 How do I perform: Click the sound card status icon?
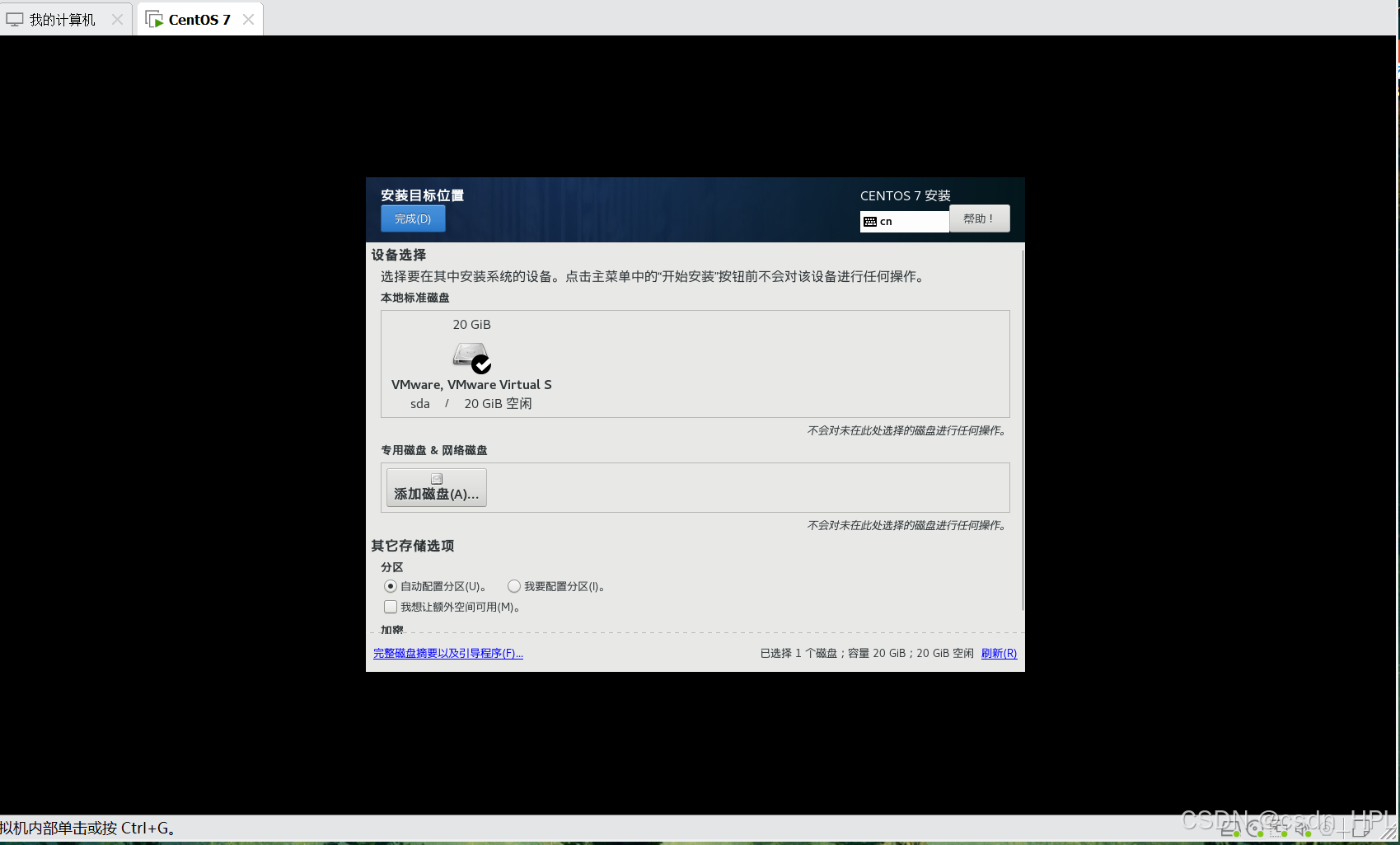[1303, 829]
